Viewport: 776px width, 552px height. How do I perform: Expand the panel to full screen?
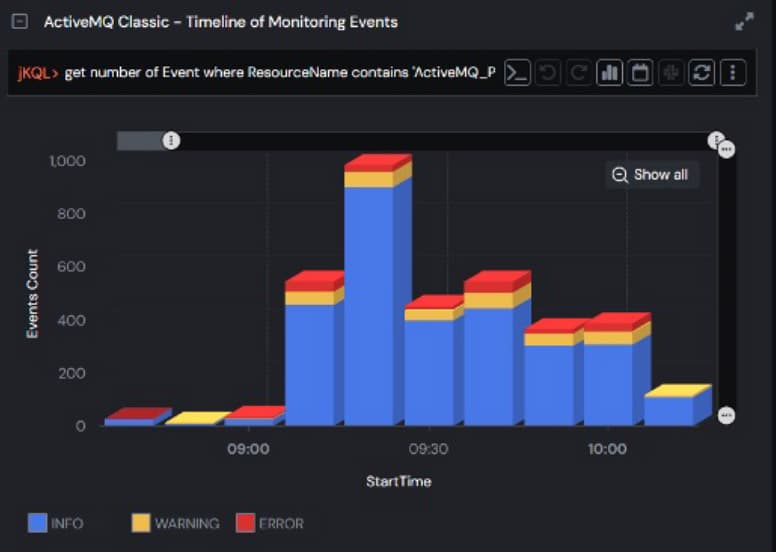click(x=744, y=22)
